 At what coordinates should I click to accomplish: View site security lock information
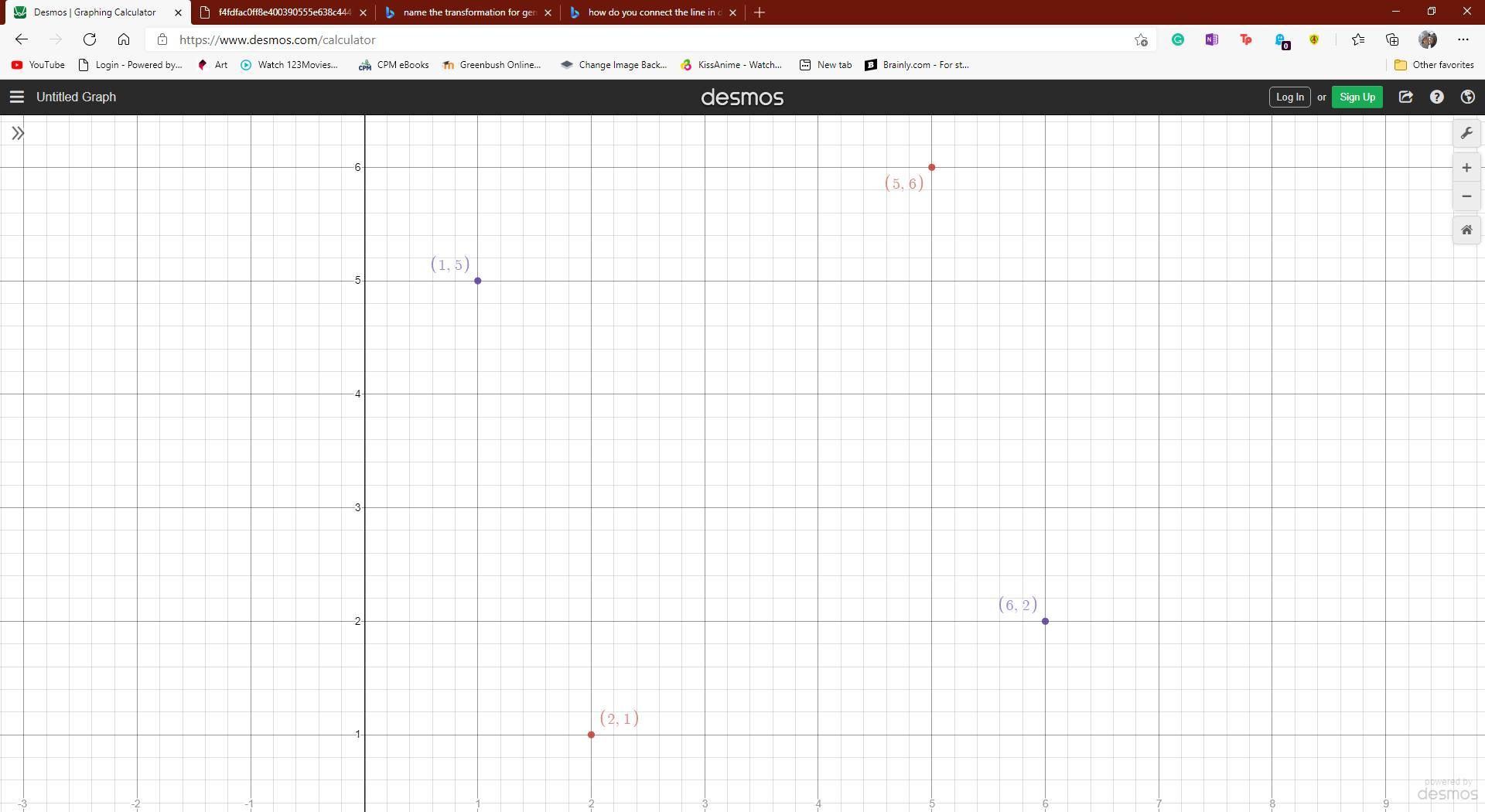pyautogui.click(x=162, y=39)
